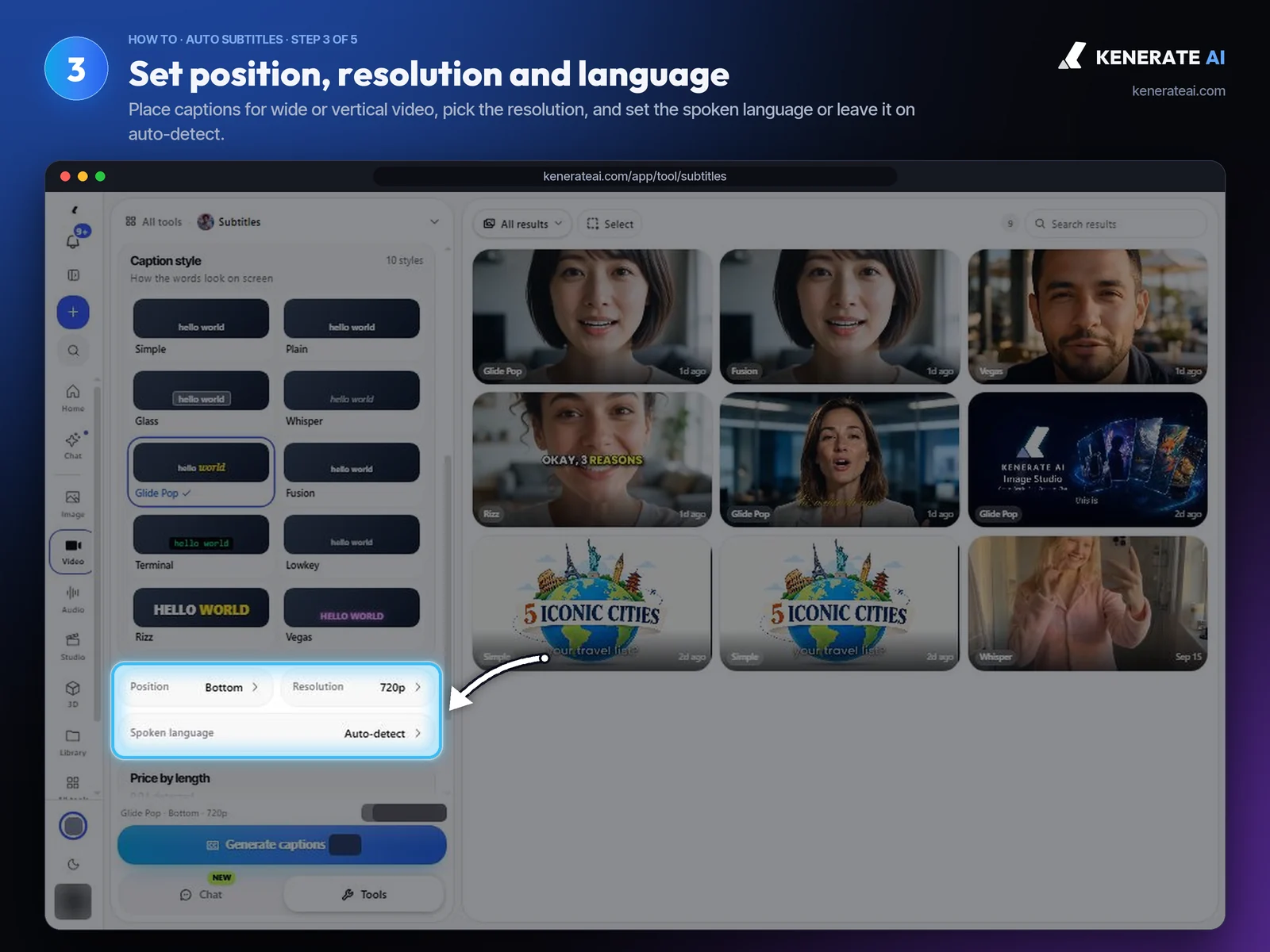Click the browser address bar URL
Image resolution: width=1270 pixels, height=952 pixels.
[x=635, y=176]
